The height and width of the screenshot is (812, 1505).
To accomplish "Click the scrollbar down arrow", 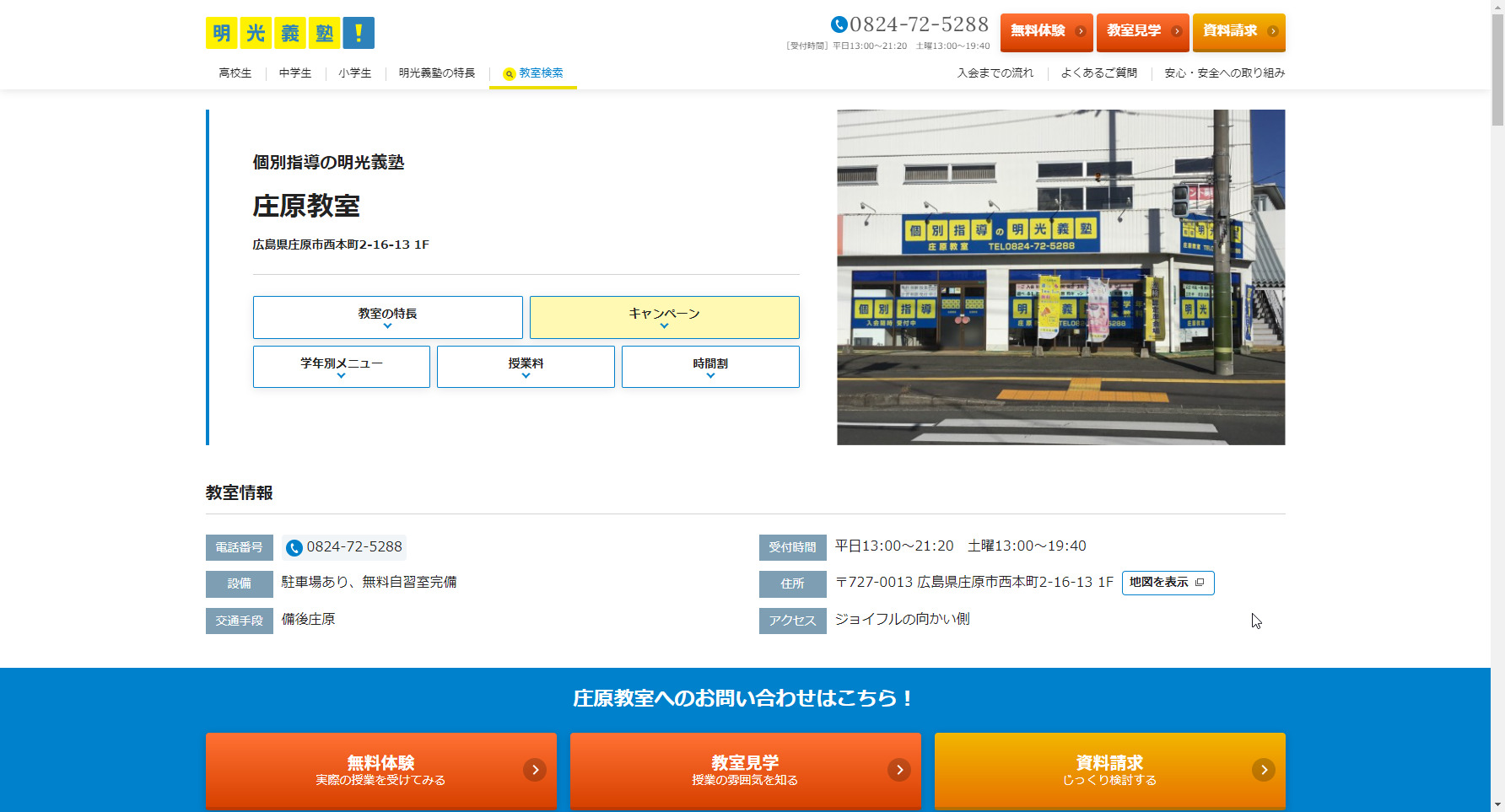I will (1497, 805).
